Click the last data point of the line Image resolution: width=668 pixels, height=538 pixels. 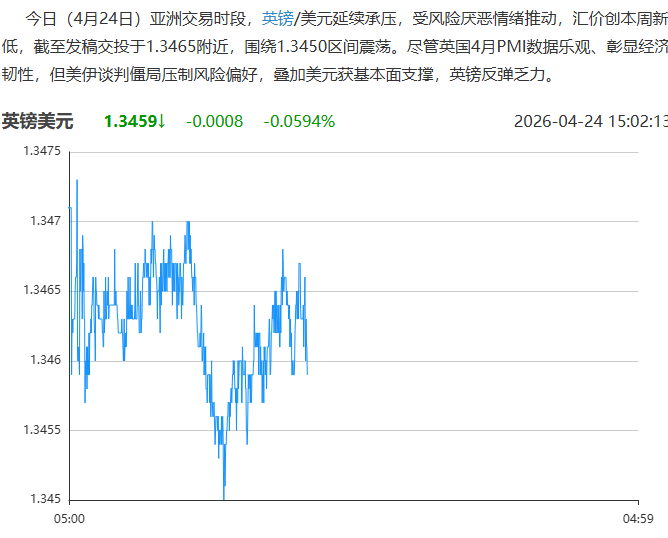click(x=307, y=373)
